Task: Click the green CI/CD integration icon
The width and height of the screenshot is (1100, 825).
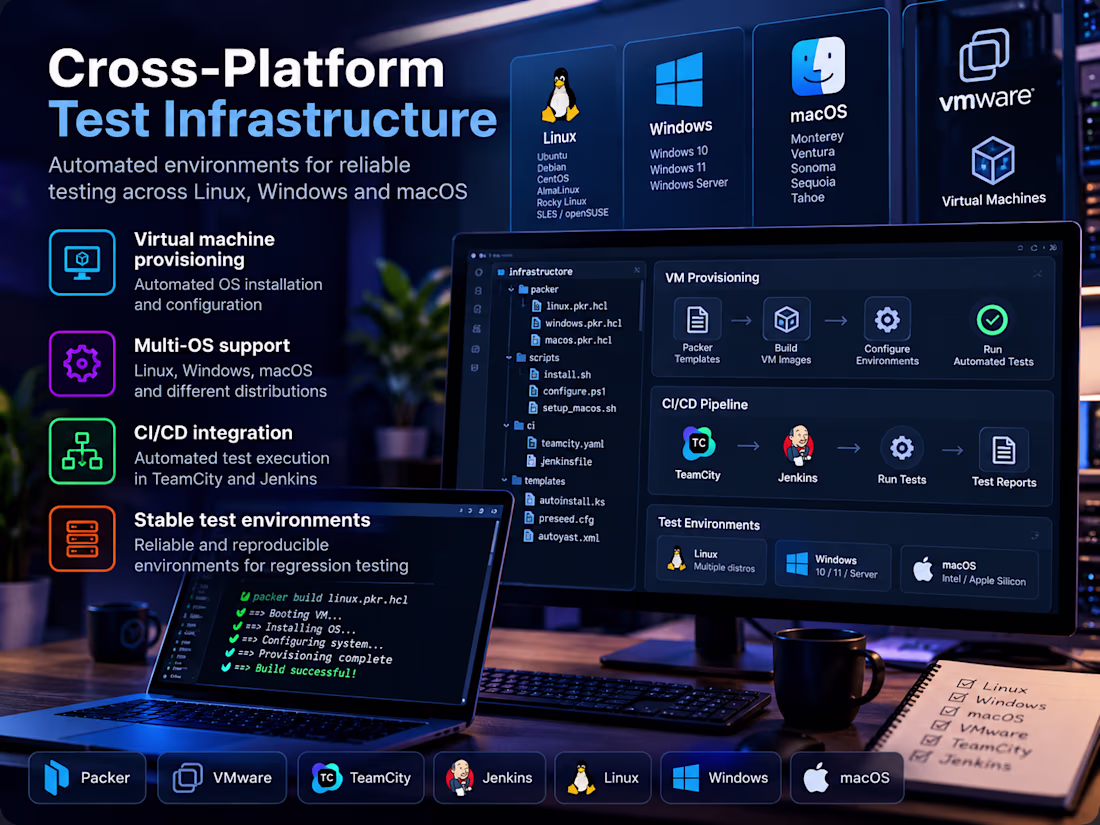Action: [x=82, y=451]
